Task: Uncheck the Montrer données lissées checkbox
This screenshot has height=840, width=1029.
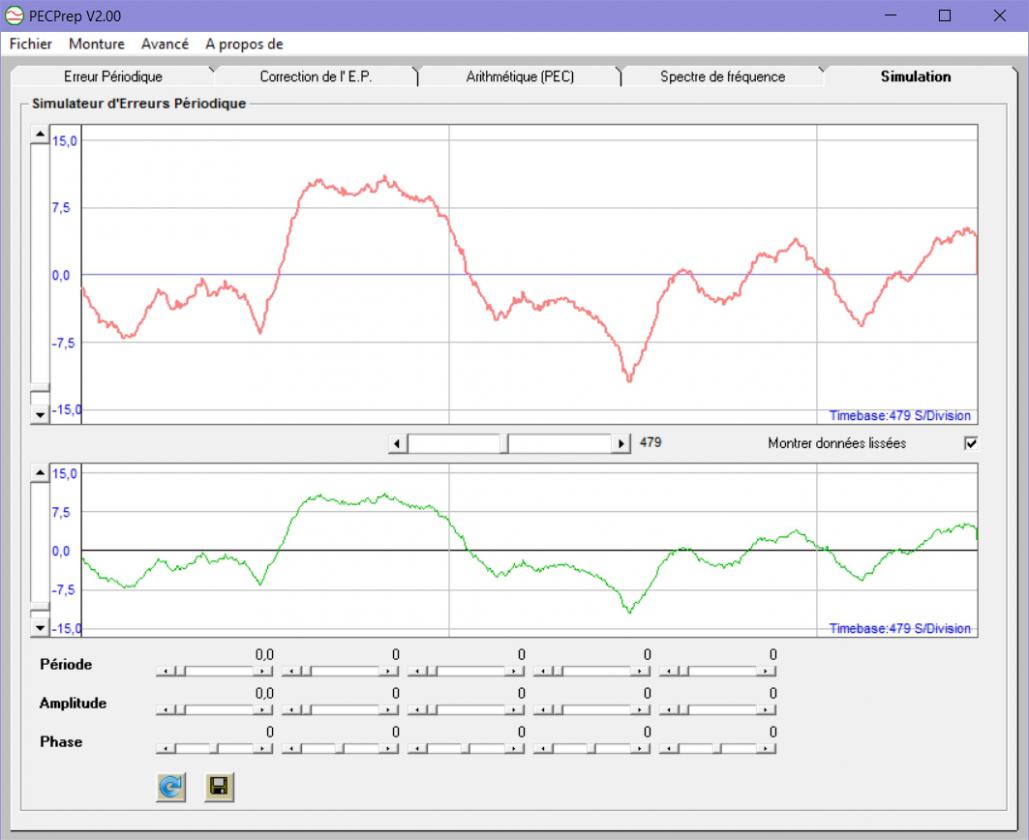Action: (x=971, y=444)
